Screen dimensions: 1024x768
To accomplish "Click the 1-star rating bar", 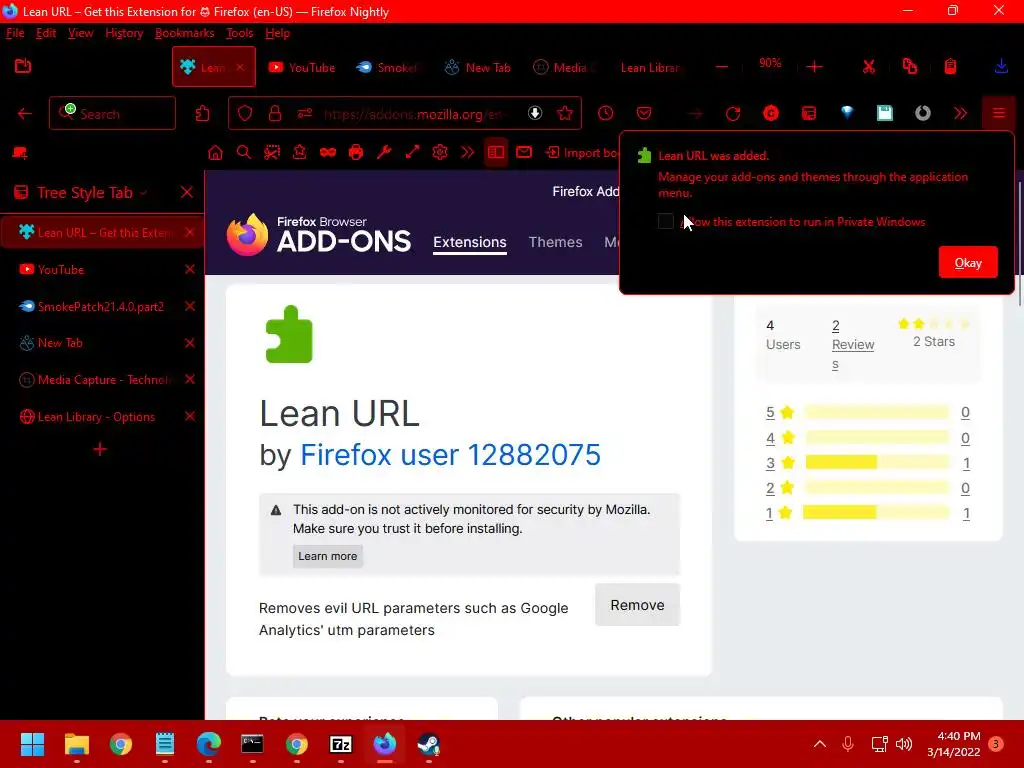I will 875,513.
